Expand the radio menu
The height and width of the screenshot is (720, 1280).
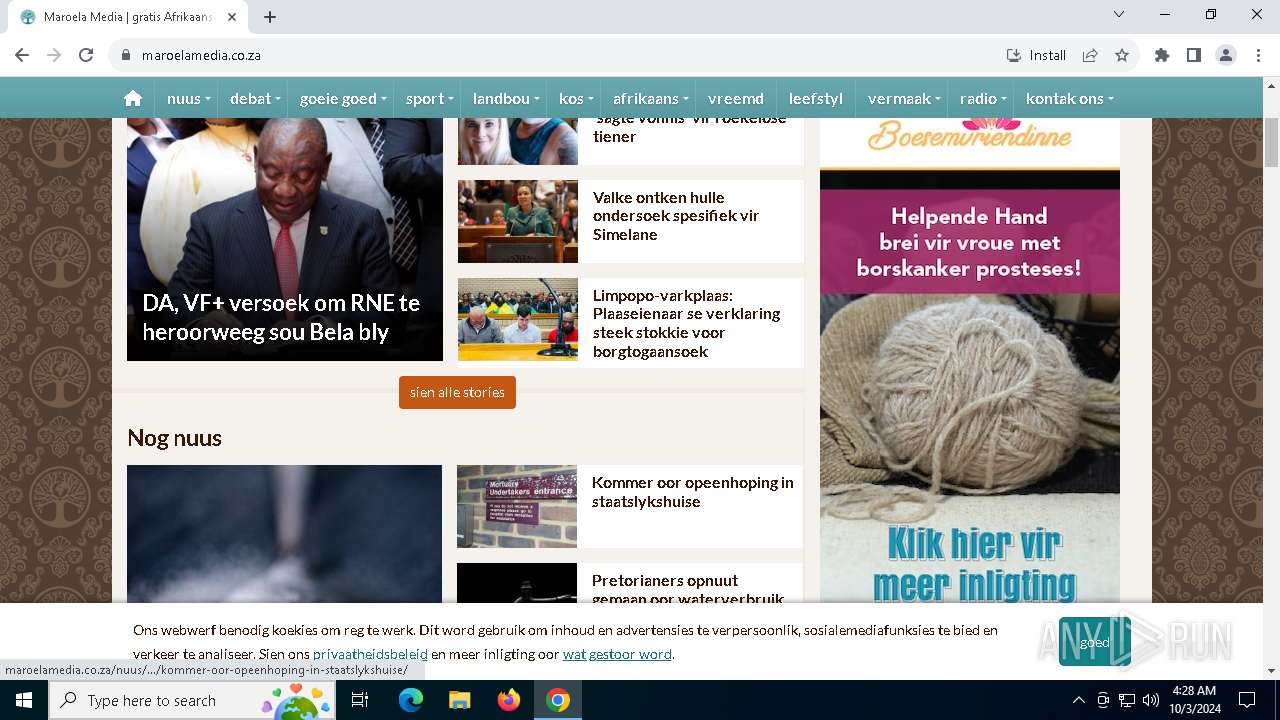point(983,98)
